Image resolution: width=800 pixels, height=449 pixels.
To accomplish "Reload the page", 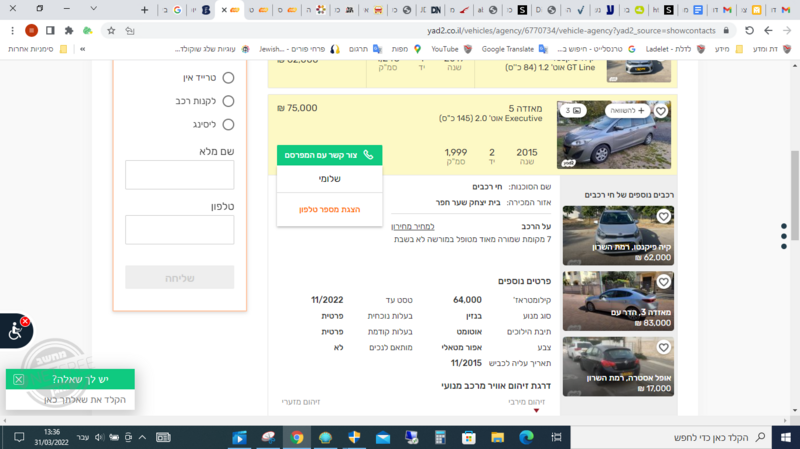I will (x=749, y=31).
